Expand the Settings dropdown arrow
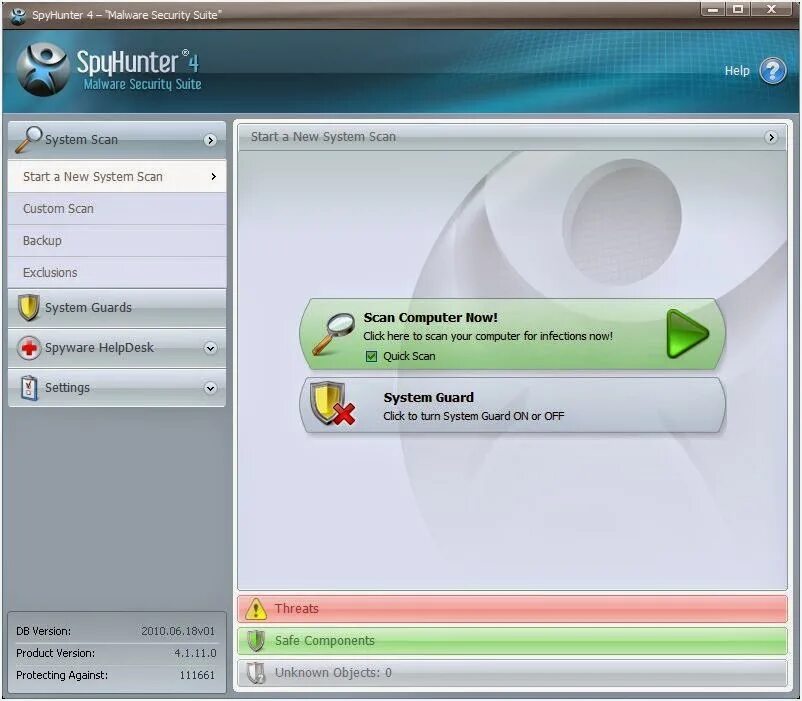This screenshot has width=802, height=701. point(210,389)
